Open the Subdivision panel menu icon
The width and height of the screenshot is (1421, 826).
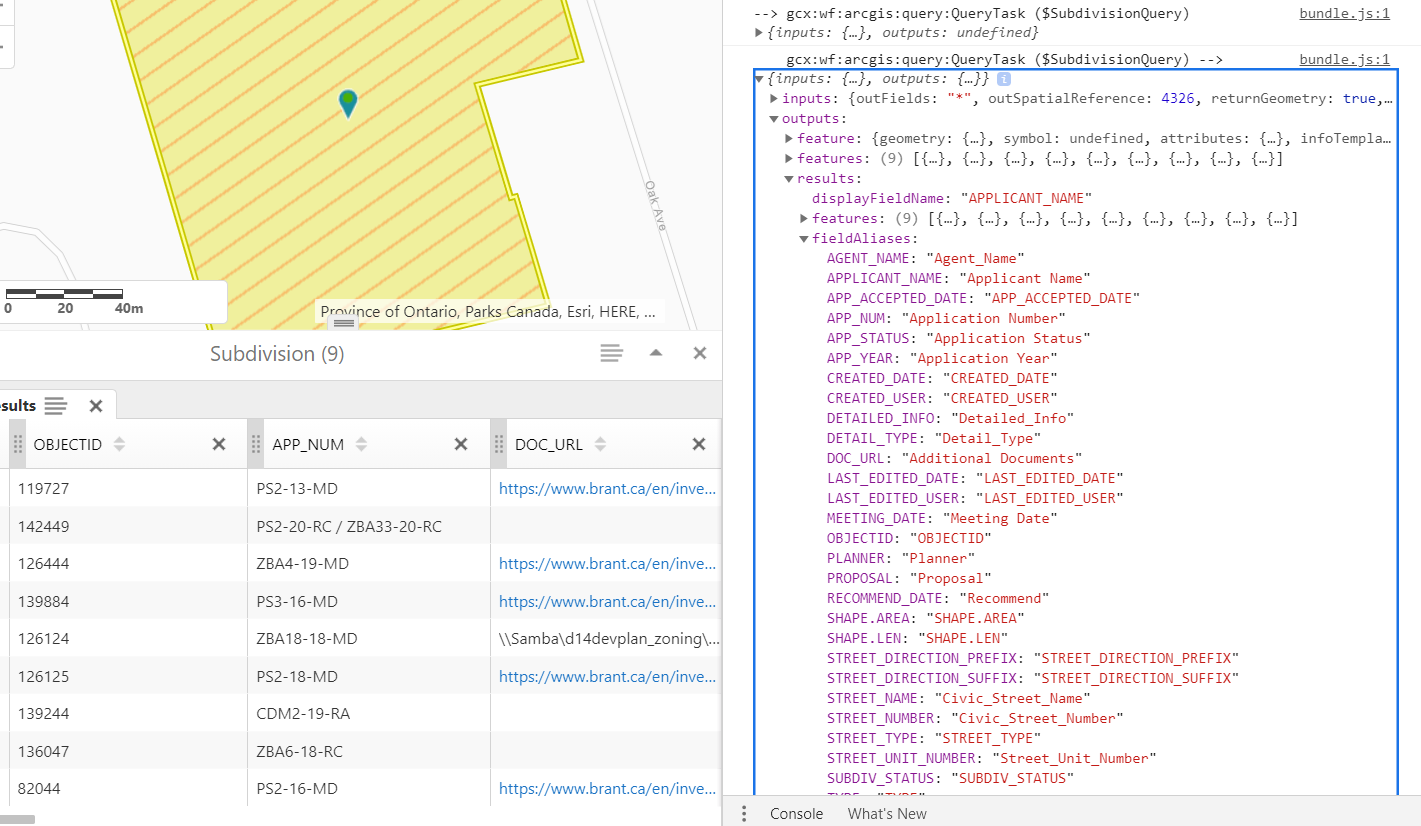tap(612, 353)
